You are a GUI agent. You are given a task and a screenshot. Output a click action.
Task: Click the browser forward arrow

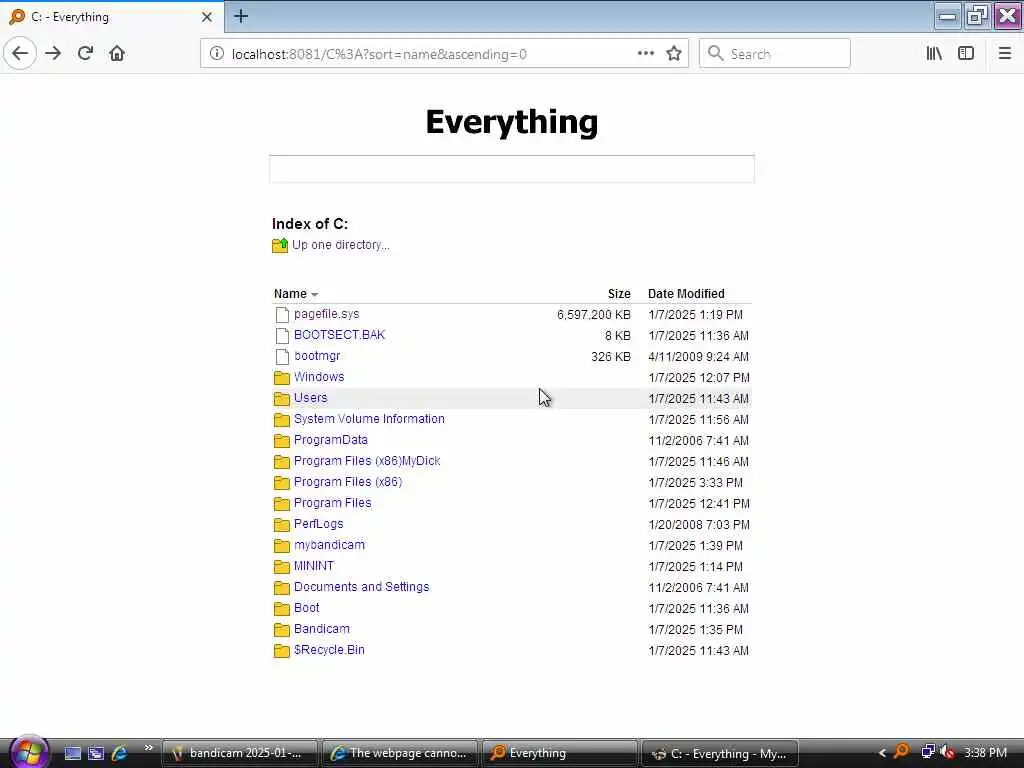[x=54, y=54]
